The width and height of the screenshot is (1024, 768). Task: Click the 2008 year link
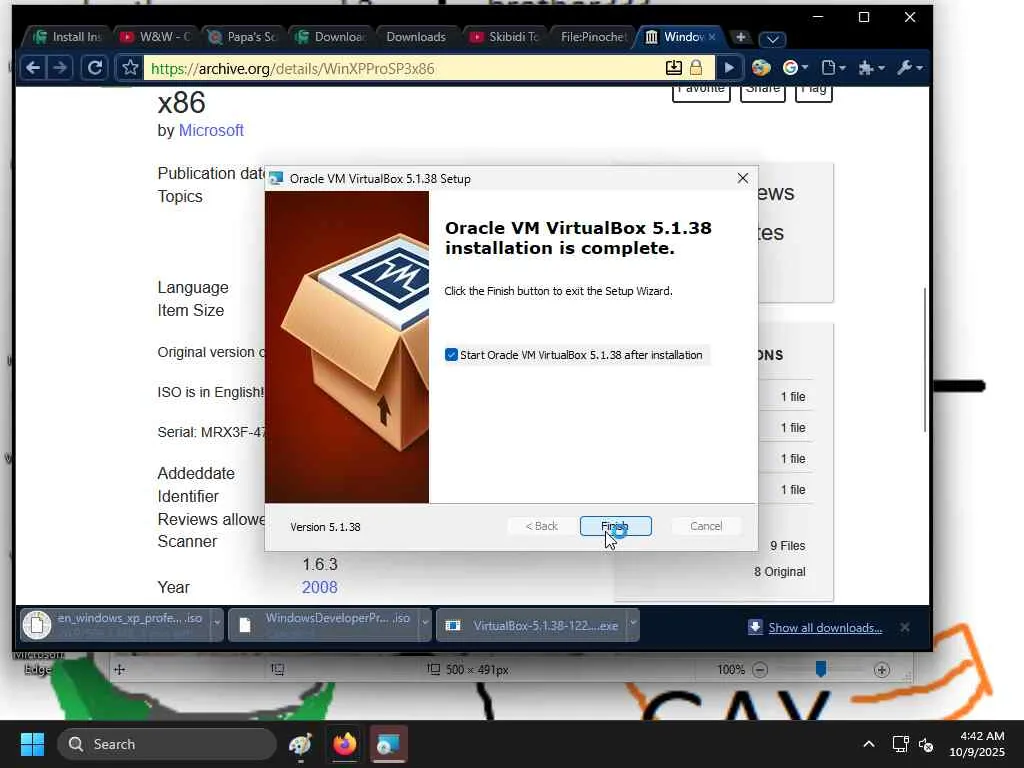coord(319,587)
